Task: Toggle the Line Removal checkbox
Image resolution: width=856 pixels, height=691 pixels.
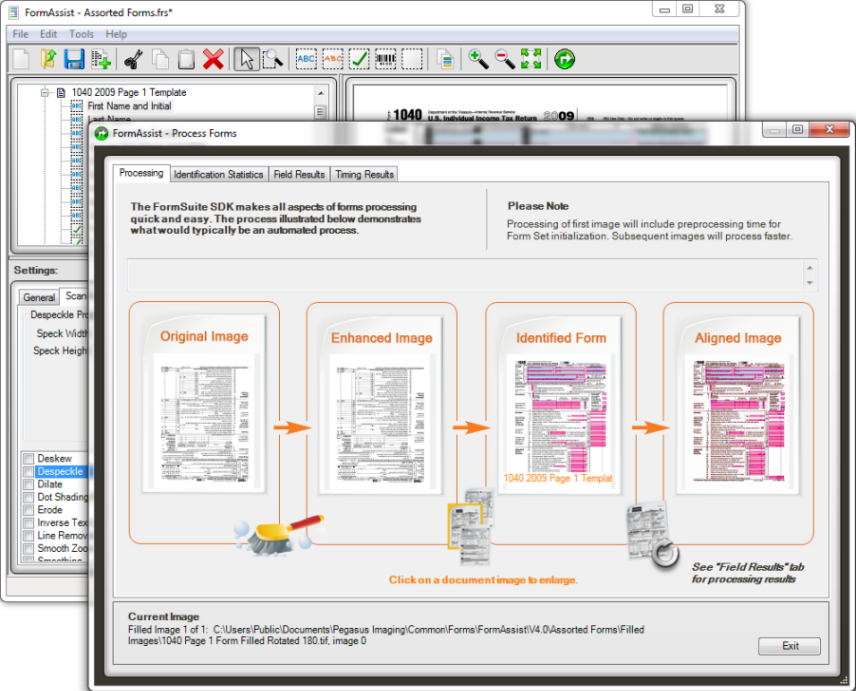Action: pyautogui.click(x=28, y=535)
